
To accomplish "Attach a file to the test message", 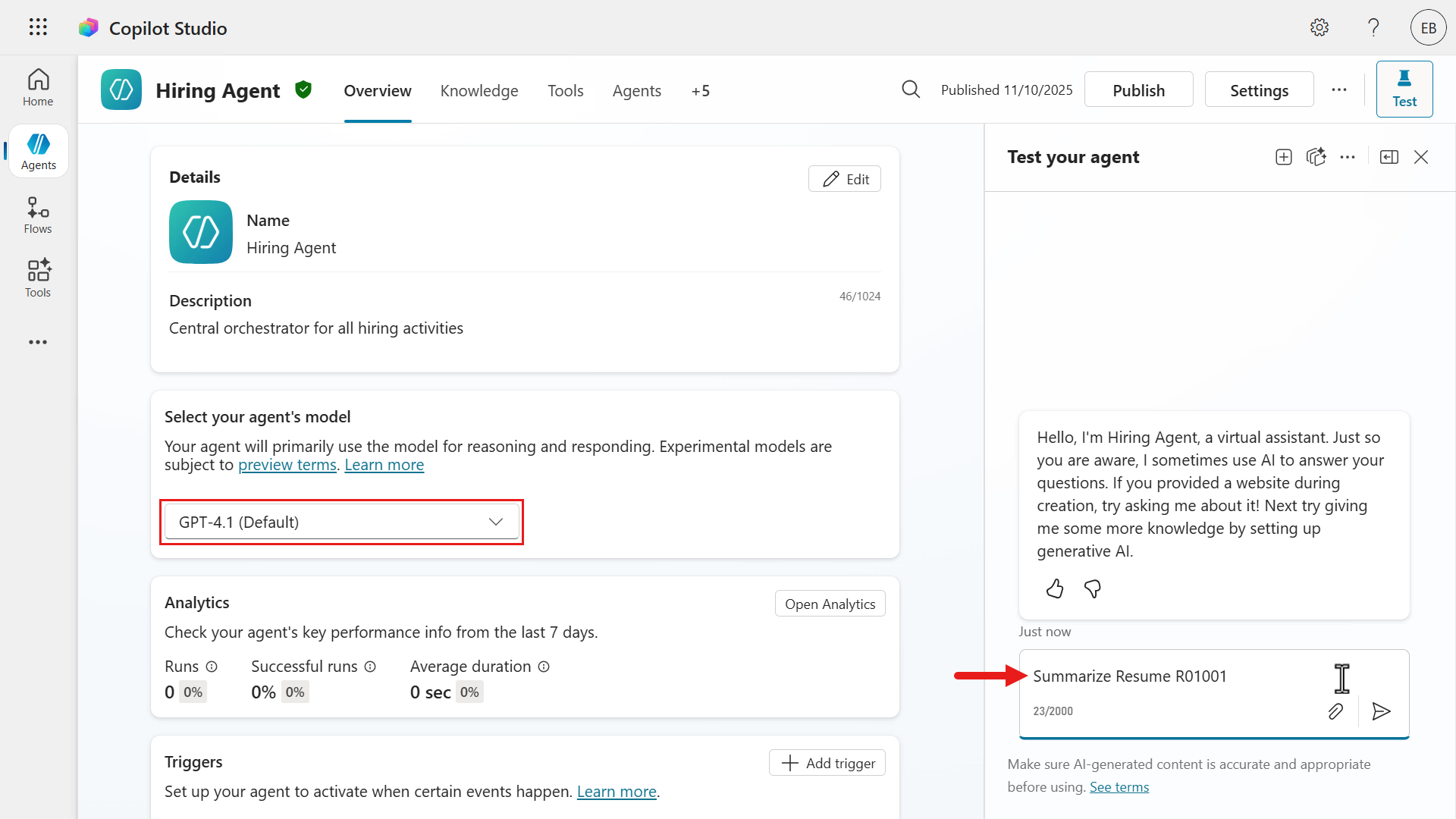I will tap(1336, 711).
